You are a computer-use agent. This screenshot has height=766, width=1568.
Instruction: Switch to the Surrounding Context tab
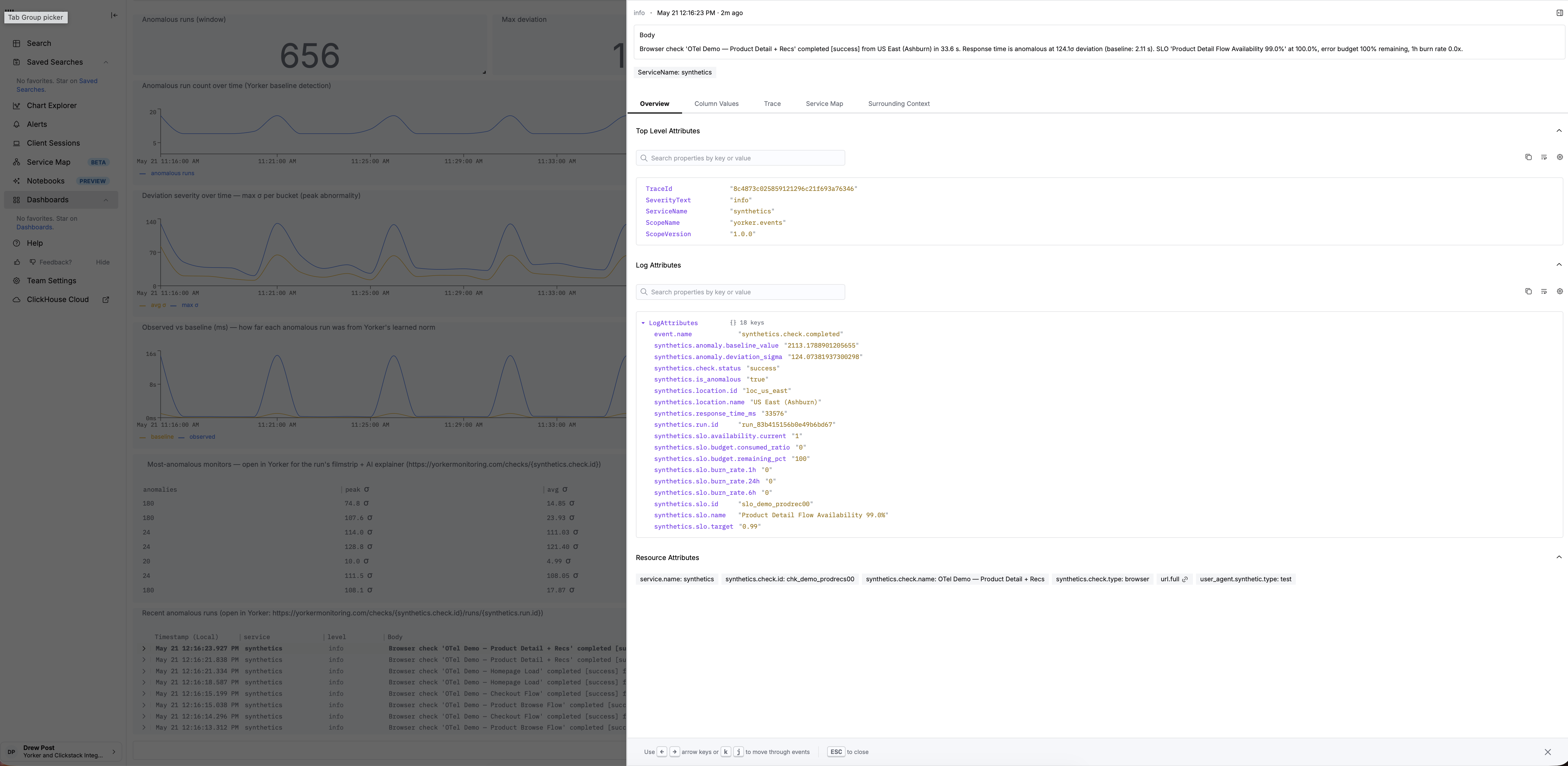pos(899,104)
